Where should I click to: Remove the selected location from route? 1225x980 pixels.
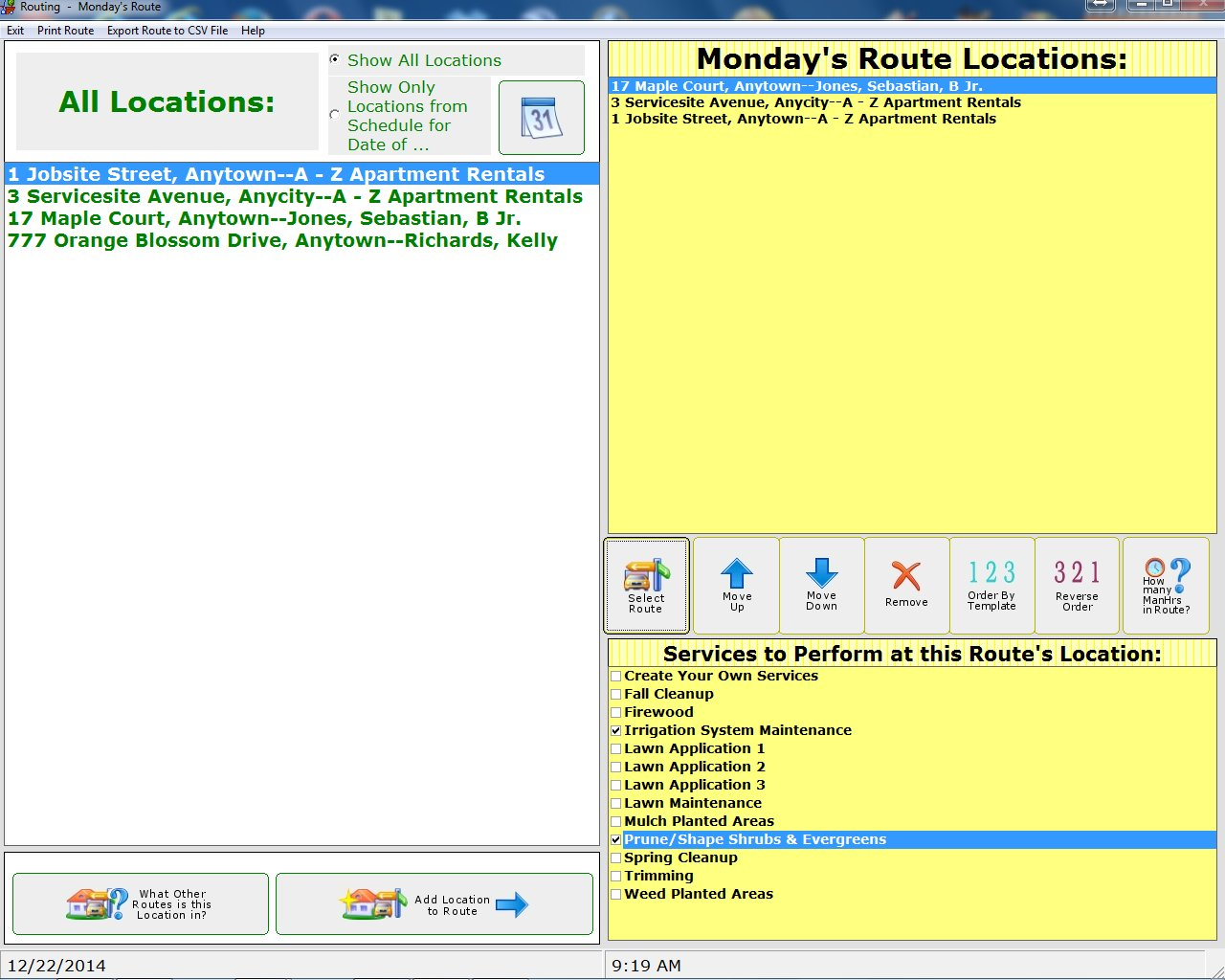[906, 584]
